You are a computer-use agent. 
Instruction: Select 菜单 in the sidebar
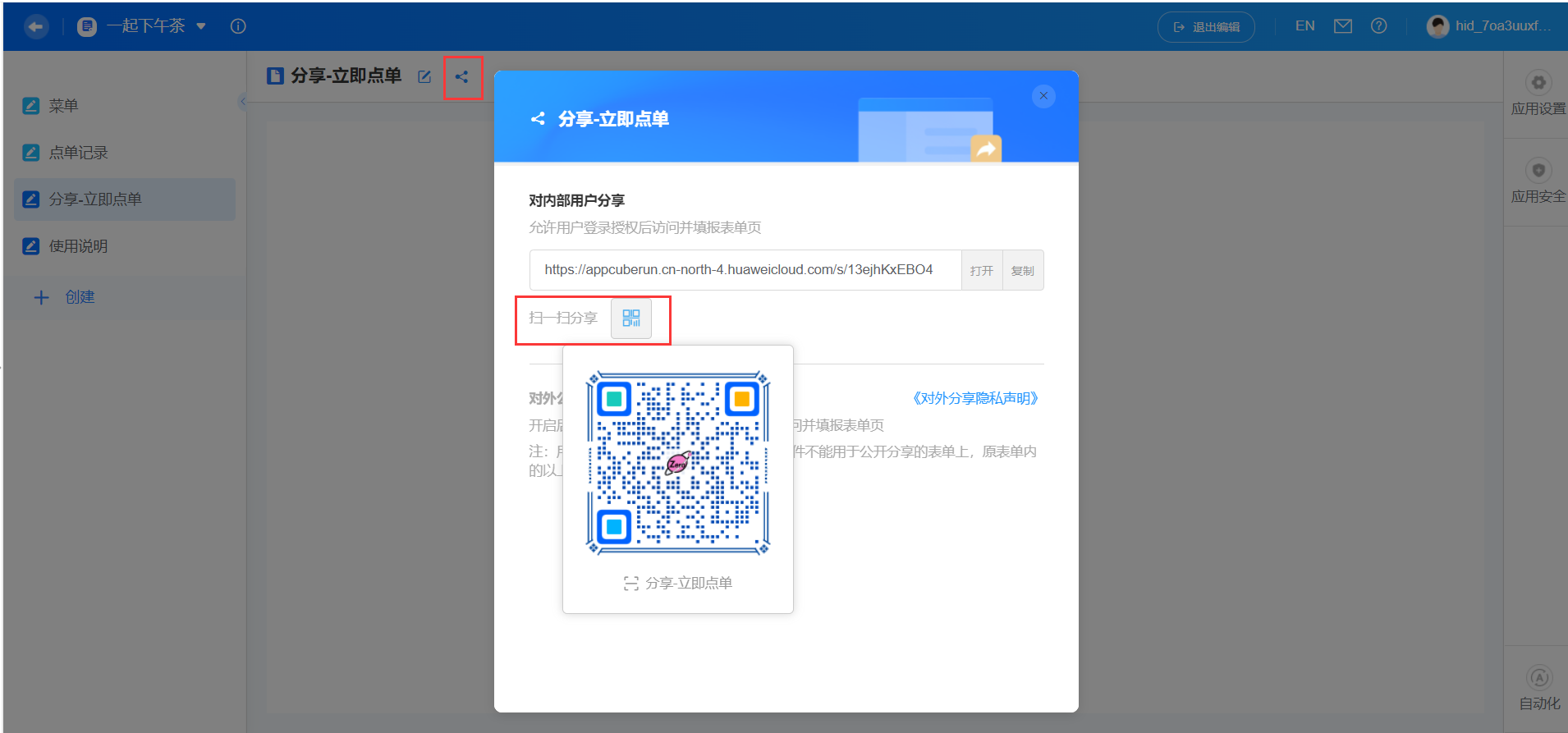125,106
